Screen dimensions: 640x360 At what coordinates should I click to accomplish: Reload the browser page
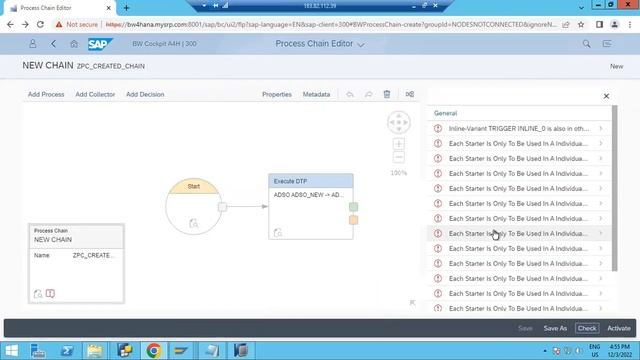click(40, 24)
